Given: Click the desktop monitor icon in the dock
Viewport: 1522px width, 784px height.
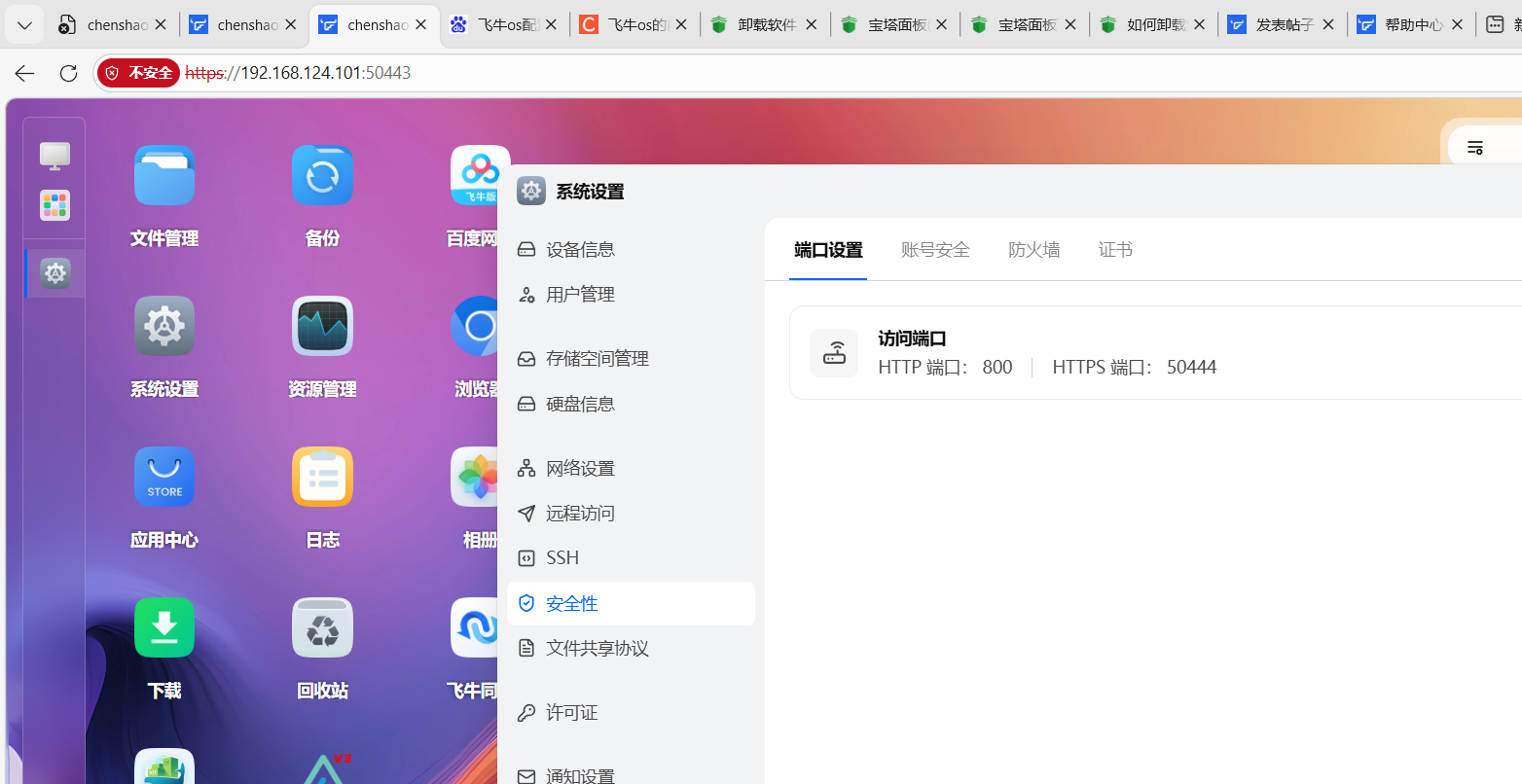Looking at the screenshot, I should point(54,155).
